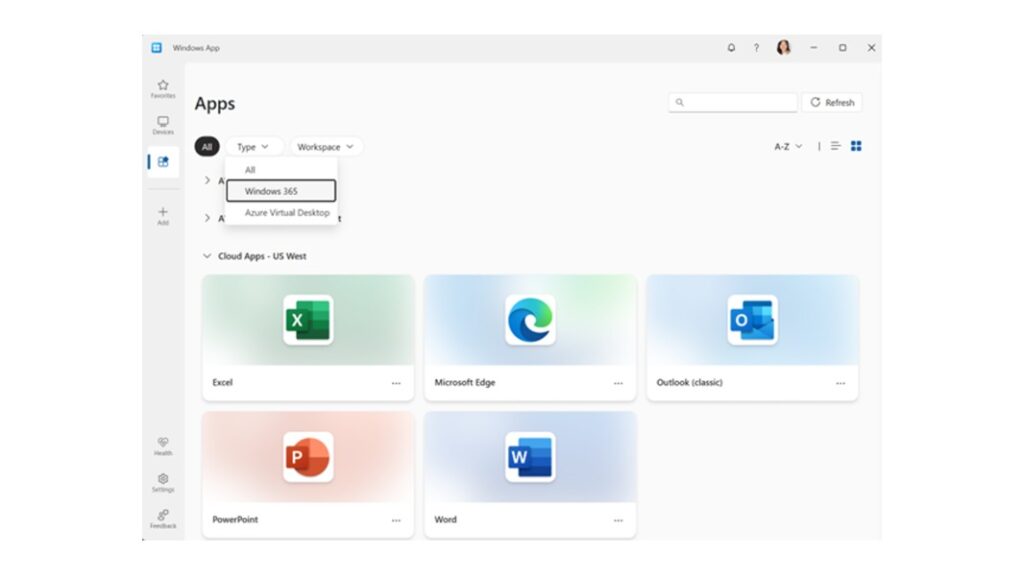Click the Apps page heading
Image resolution: width=1024 pixels, height=576 pixels.
tap(215, 104)
